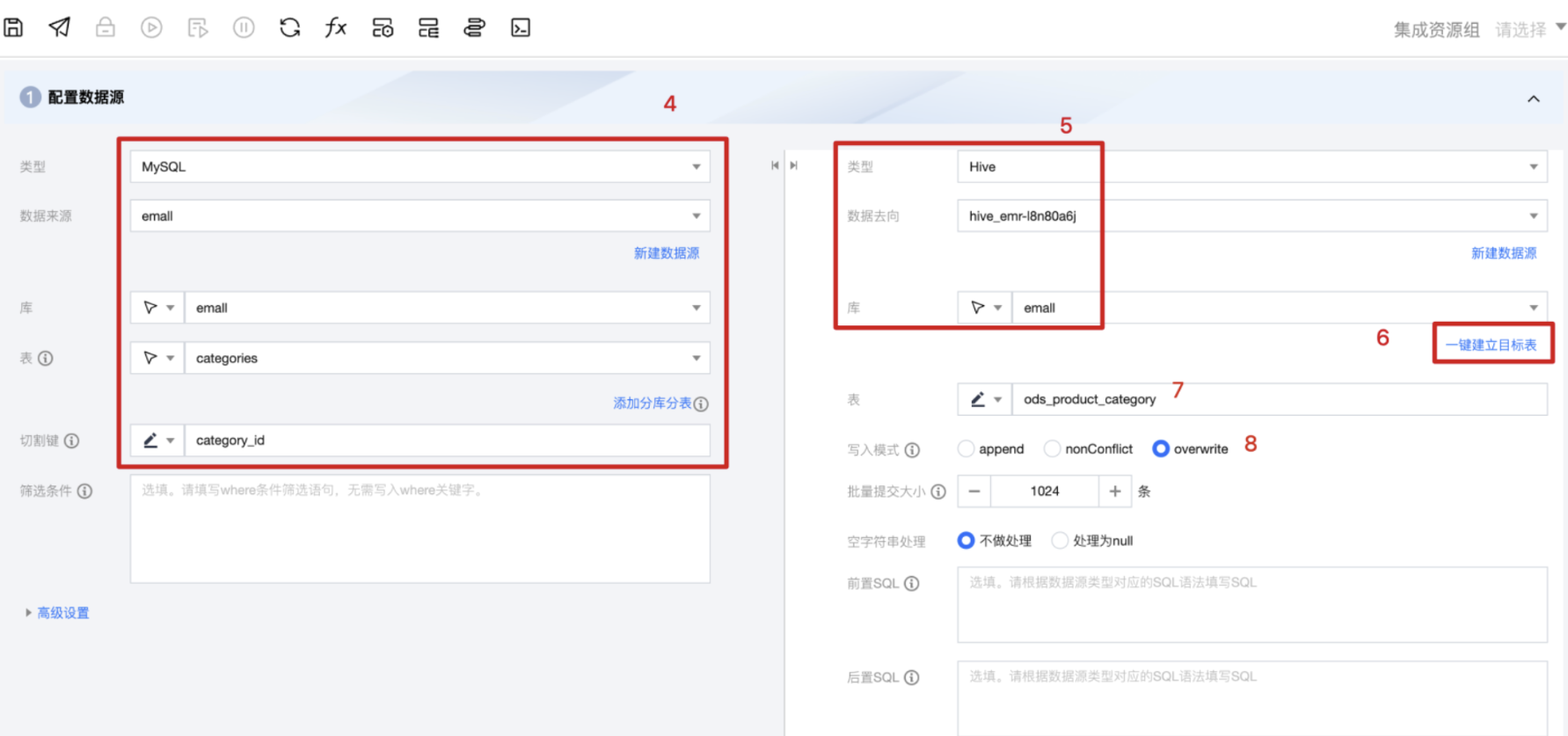Click the 筛选条件 filter text area
The width and height of the screenshot is (1568, 736).
coord(419,530)
